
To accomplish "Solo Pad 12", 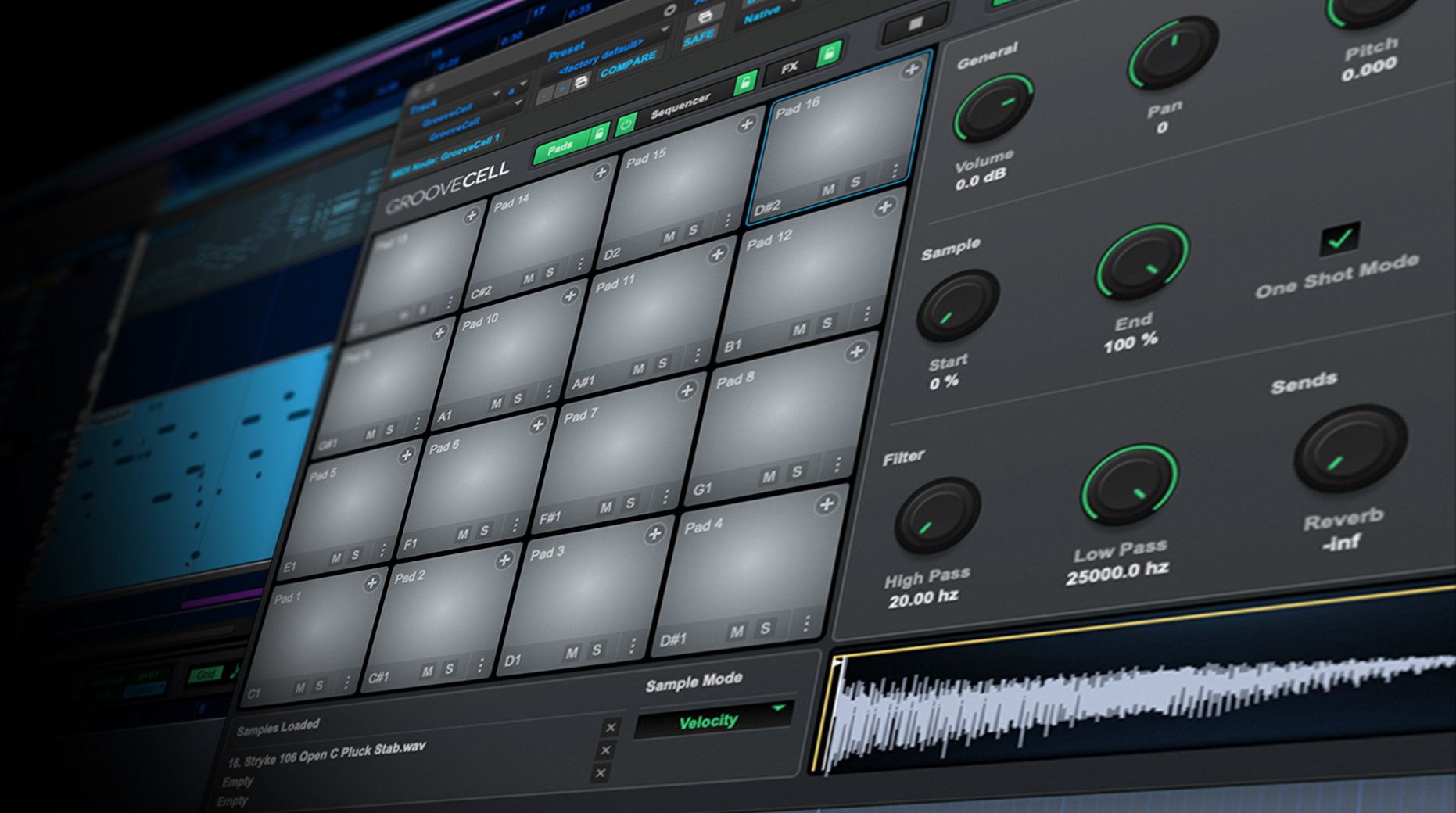I will pos(827,323).
